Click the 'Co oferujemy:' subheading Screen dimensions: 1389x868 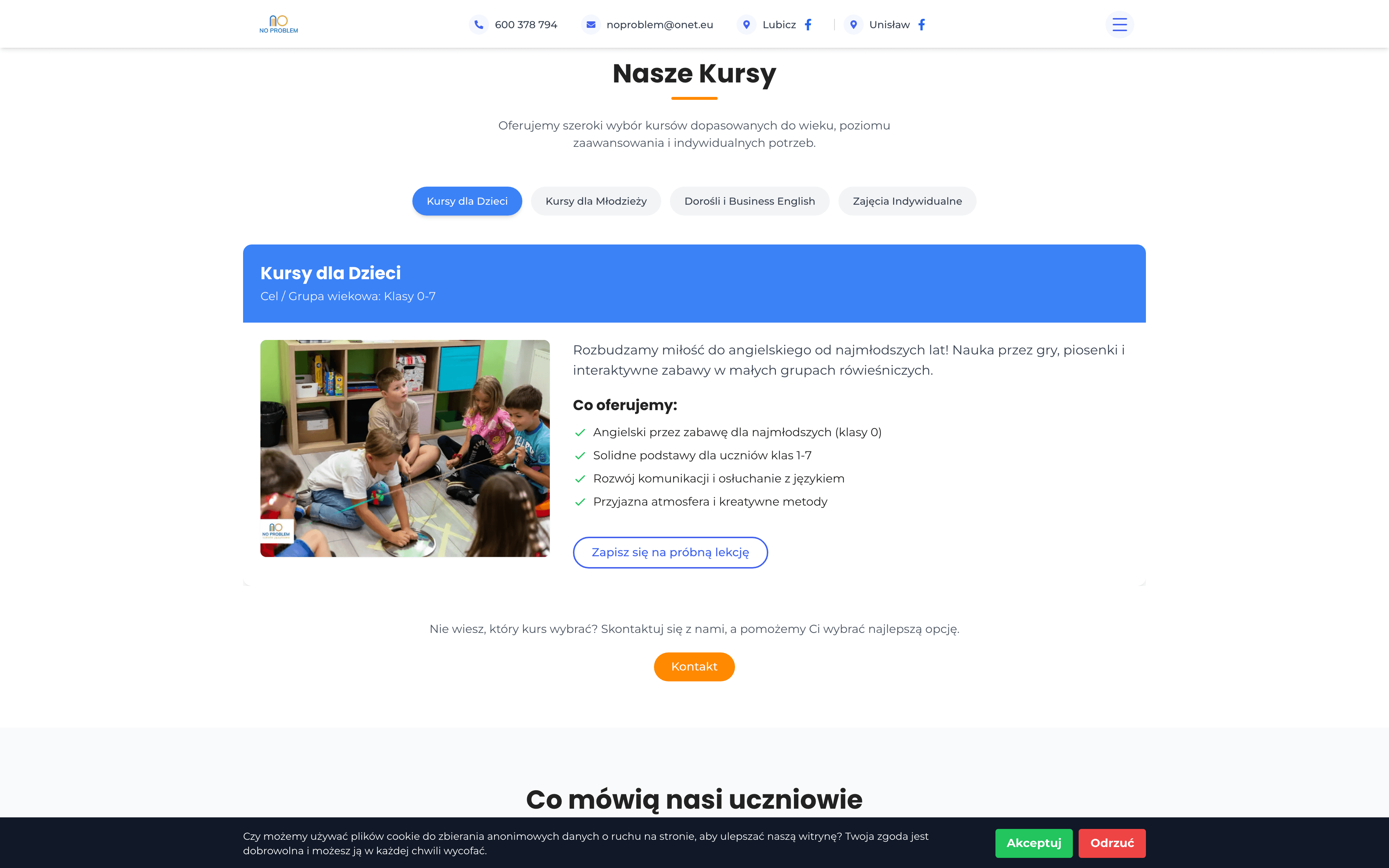click(624, 405)
